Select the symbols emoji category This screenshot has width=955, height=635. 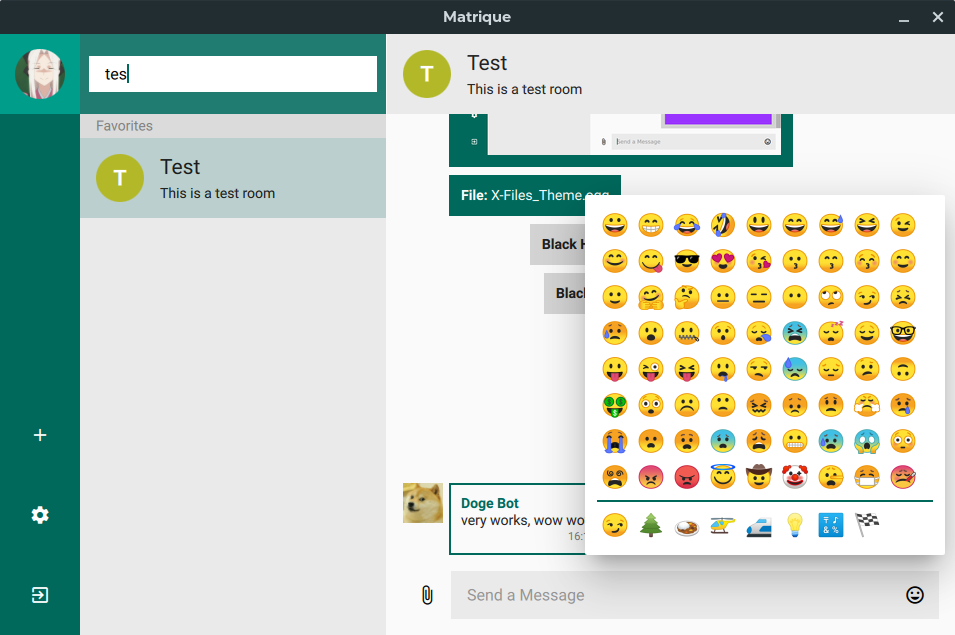[x=830, y=525]
